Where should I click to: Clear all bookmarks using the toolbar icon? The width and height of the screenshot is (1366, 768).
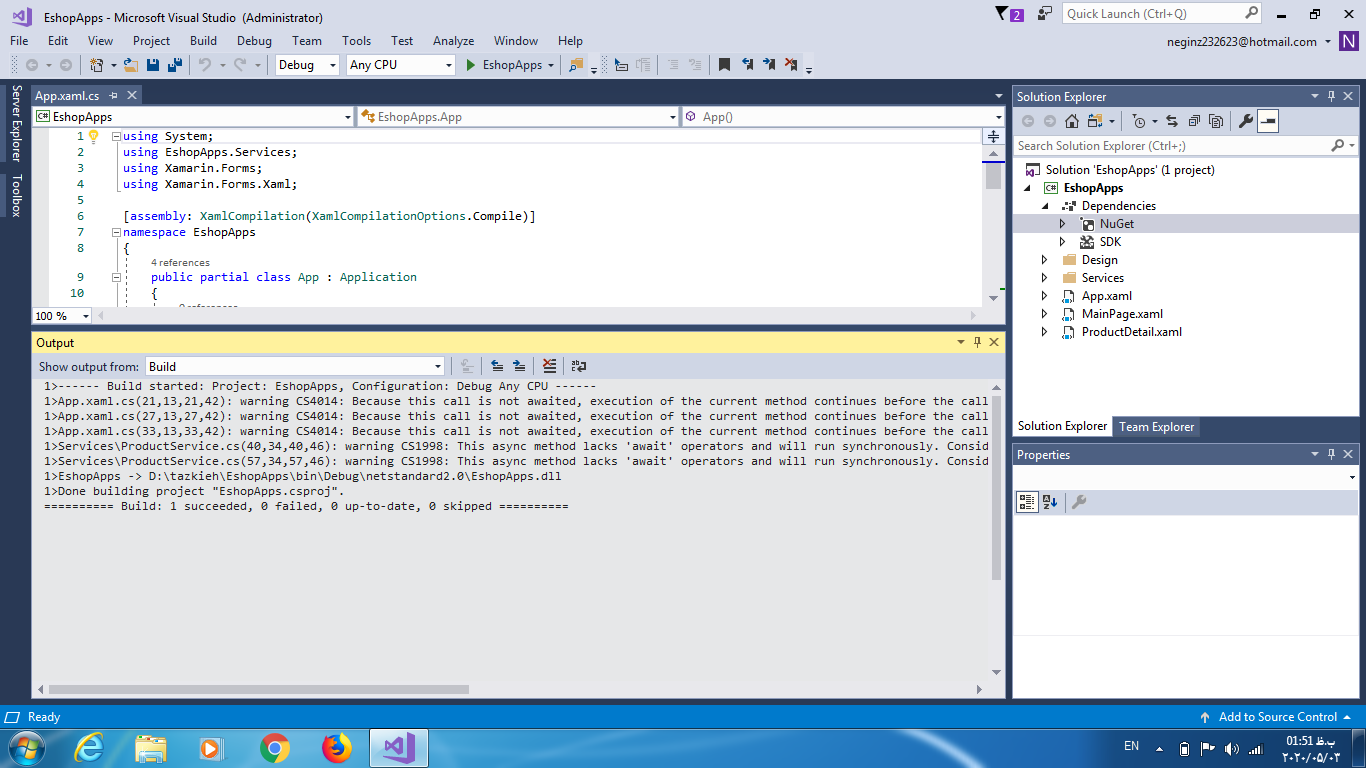pos(791,65)
